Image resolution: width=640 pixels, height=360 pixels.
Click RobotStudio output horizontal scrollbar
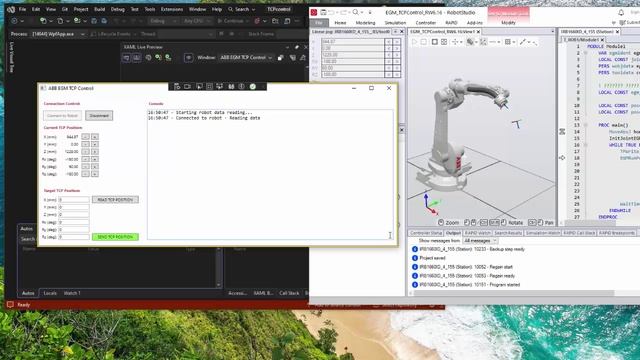click(x=513, y=293)
